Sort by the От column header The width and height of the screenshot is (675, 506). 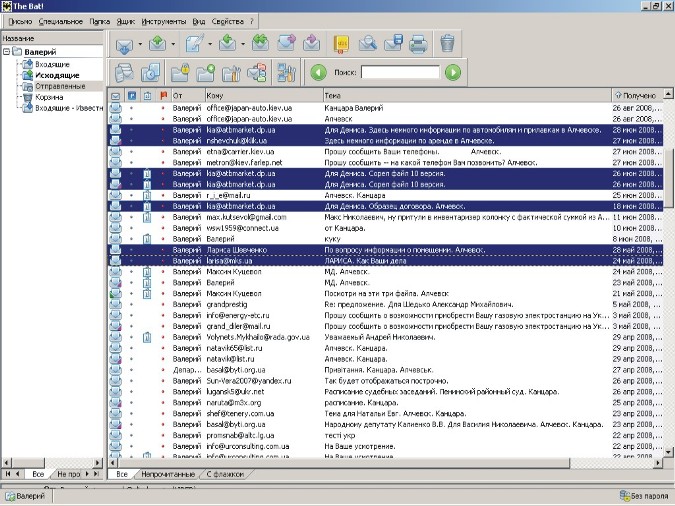tap(188, 96)
